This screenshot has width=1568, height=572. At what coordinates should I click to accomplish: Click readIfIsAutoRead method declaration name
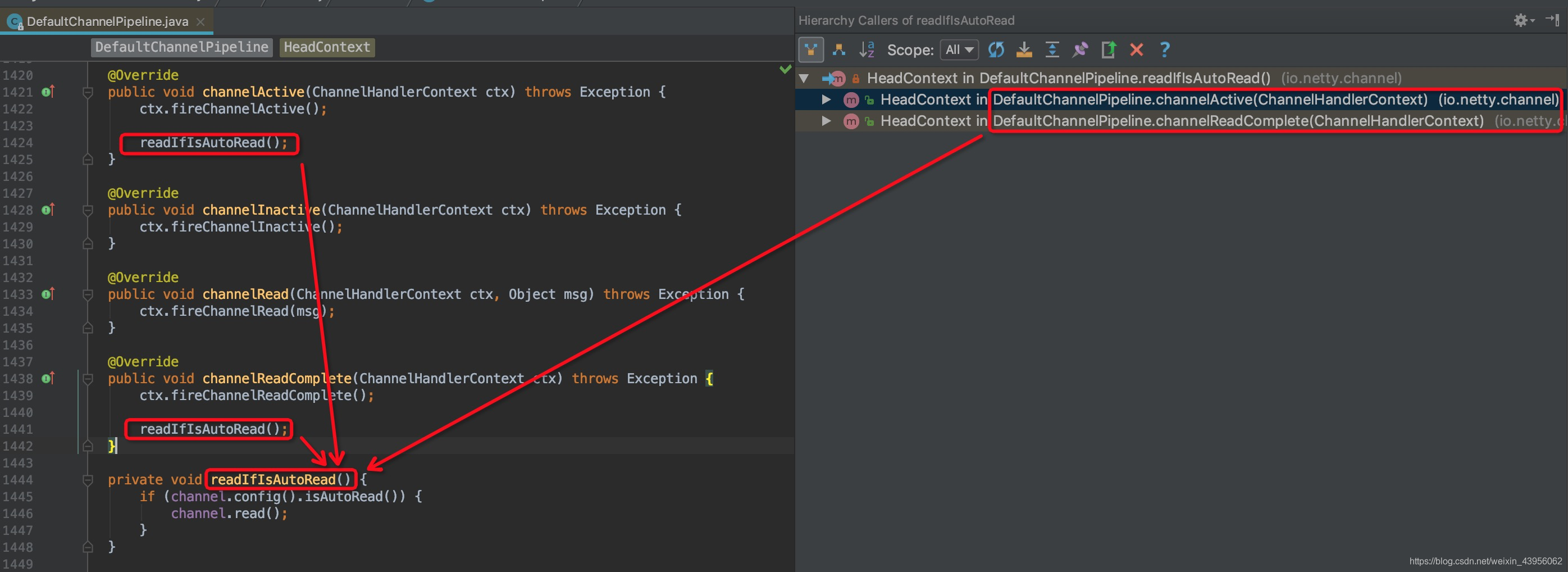click(x=273, y=479)
